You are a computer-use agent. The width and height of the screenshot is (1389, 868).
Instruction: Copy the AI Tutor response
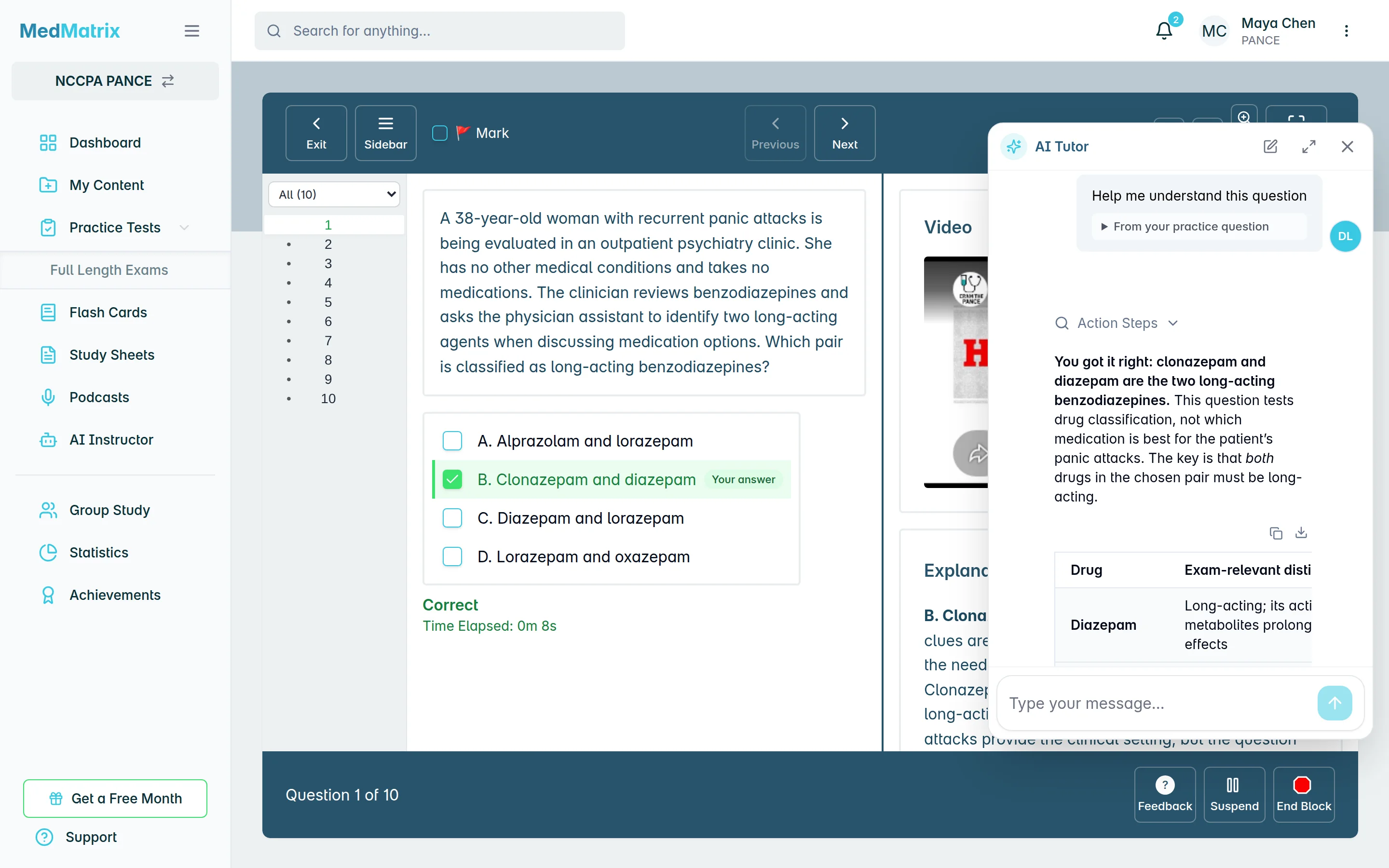click(x=1275, y=533)
